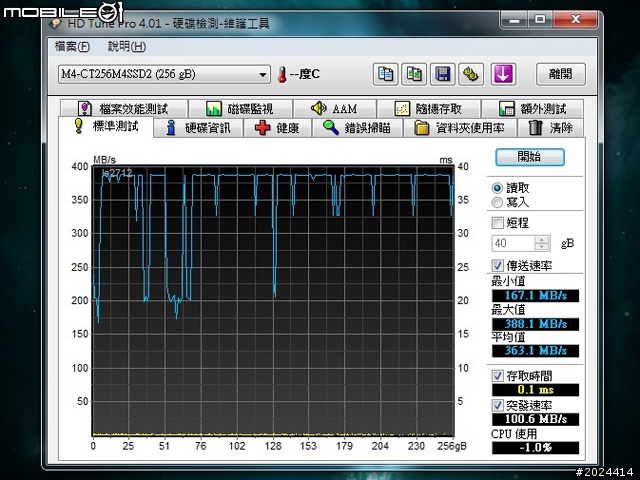Viewport: 640px width, 480px height.
Task: Open the 說明(H) menu
Action: (127, 47)
